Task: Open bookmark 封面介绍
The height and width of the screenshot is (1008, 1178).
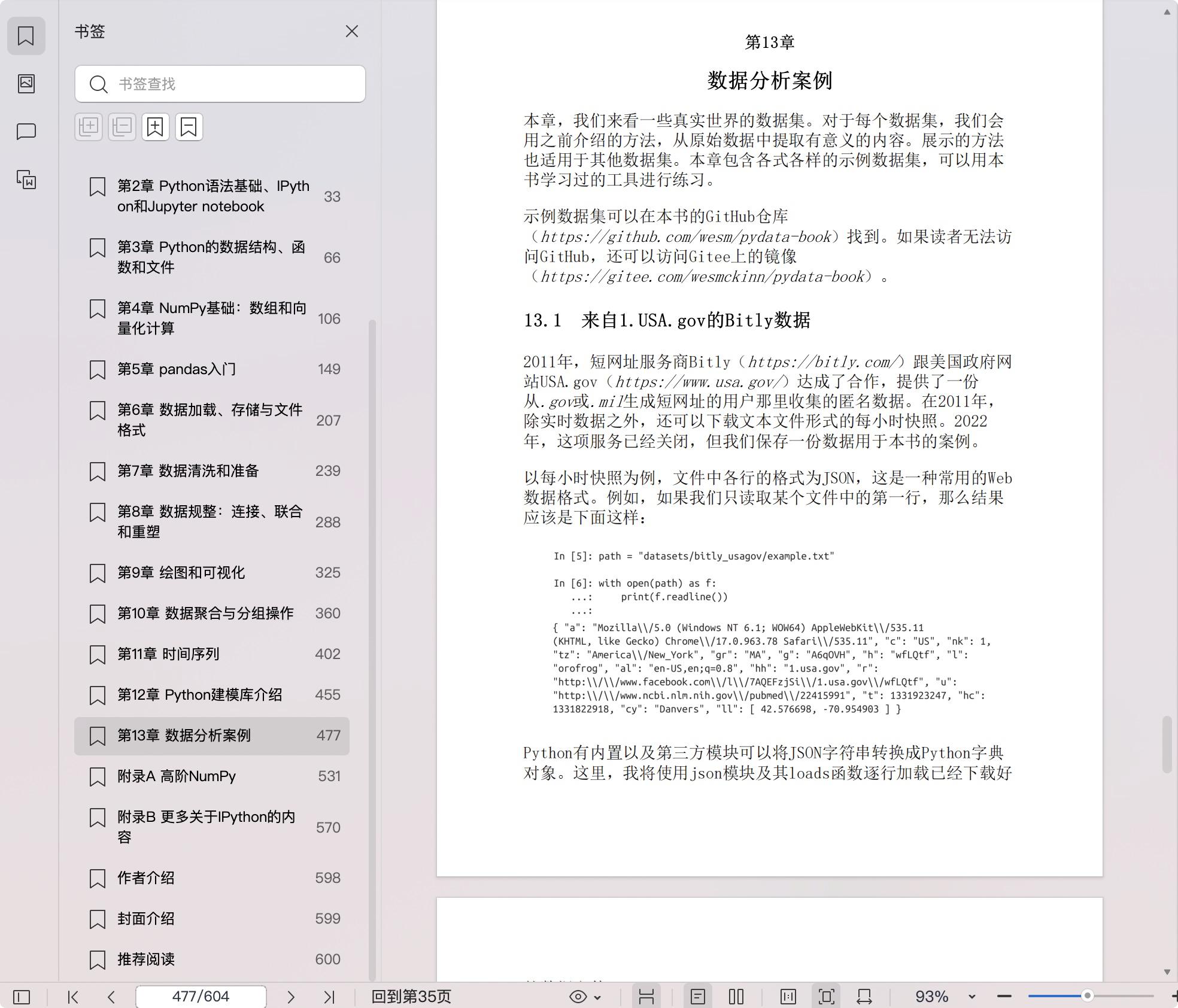Action: coord(212,919)
